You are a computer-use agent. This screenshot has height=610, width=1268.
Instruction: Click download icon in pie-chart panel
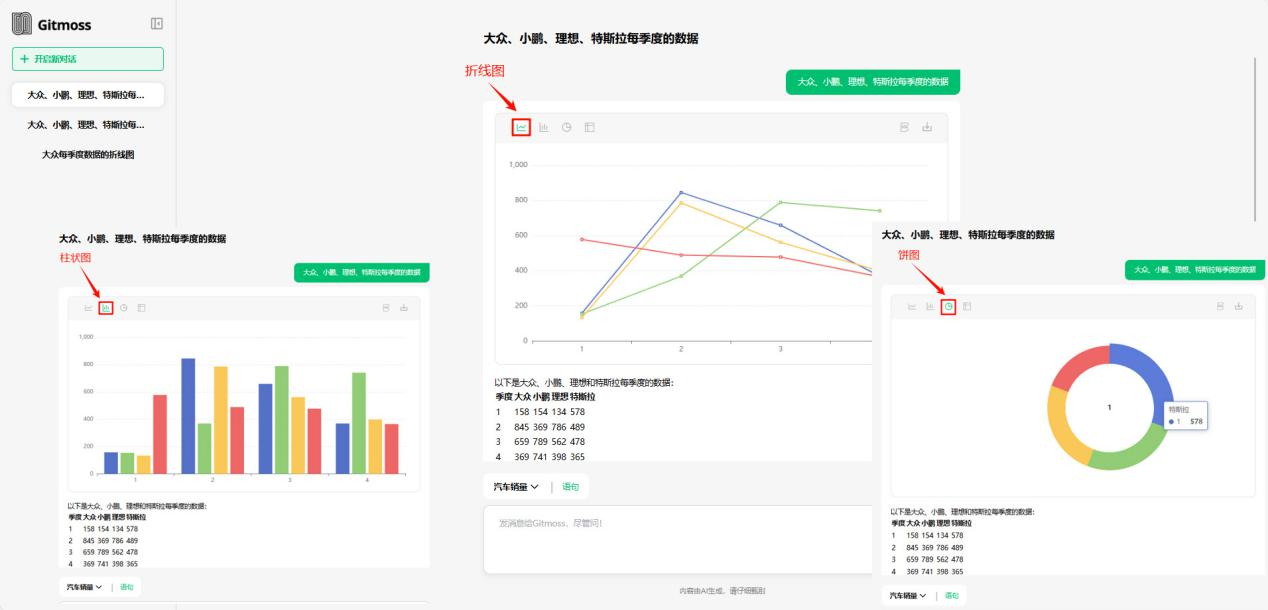(1238, 306)
